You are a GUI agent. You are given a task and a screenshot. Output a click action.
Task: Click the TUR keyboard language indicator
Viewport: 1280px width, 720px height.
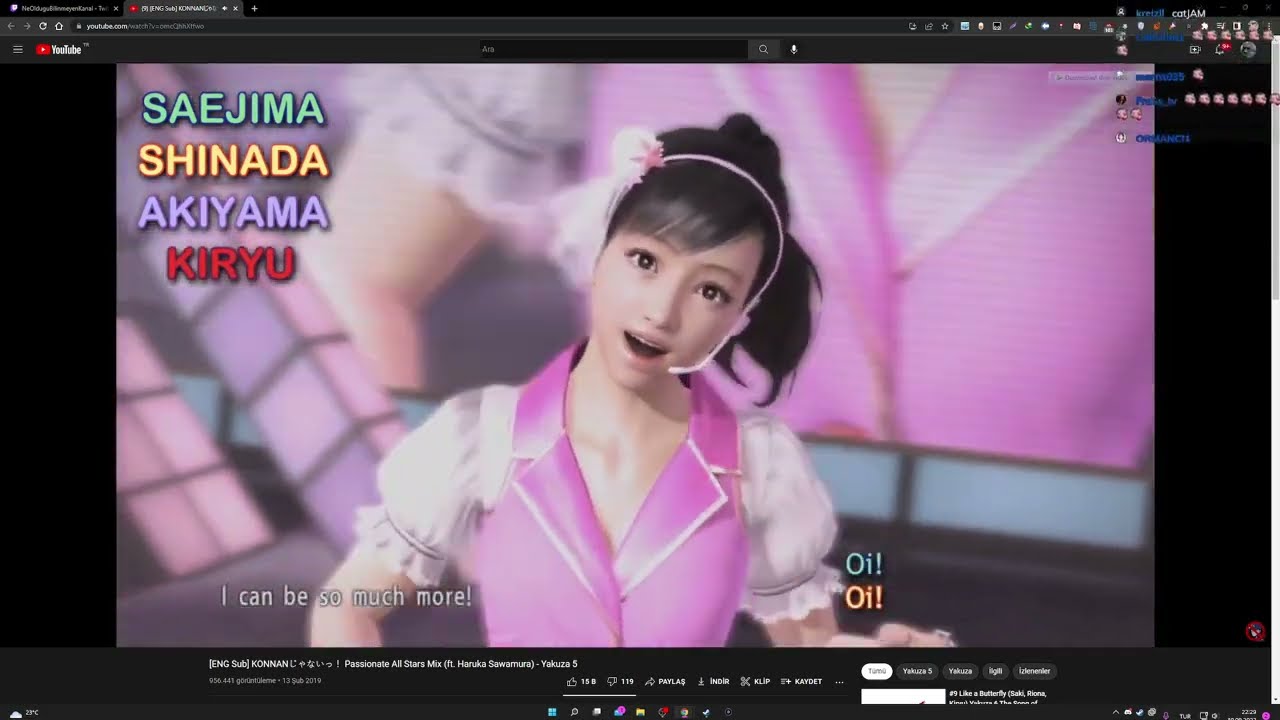tap(1185, 716)
